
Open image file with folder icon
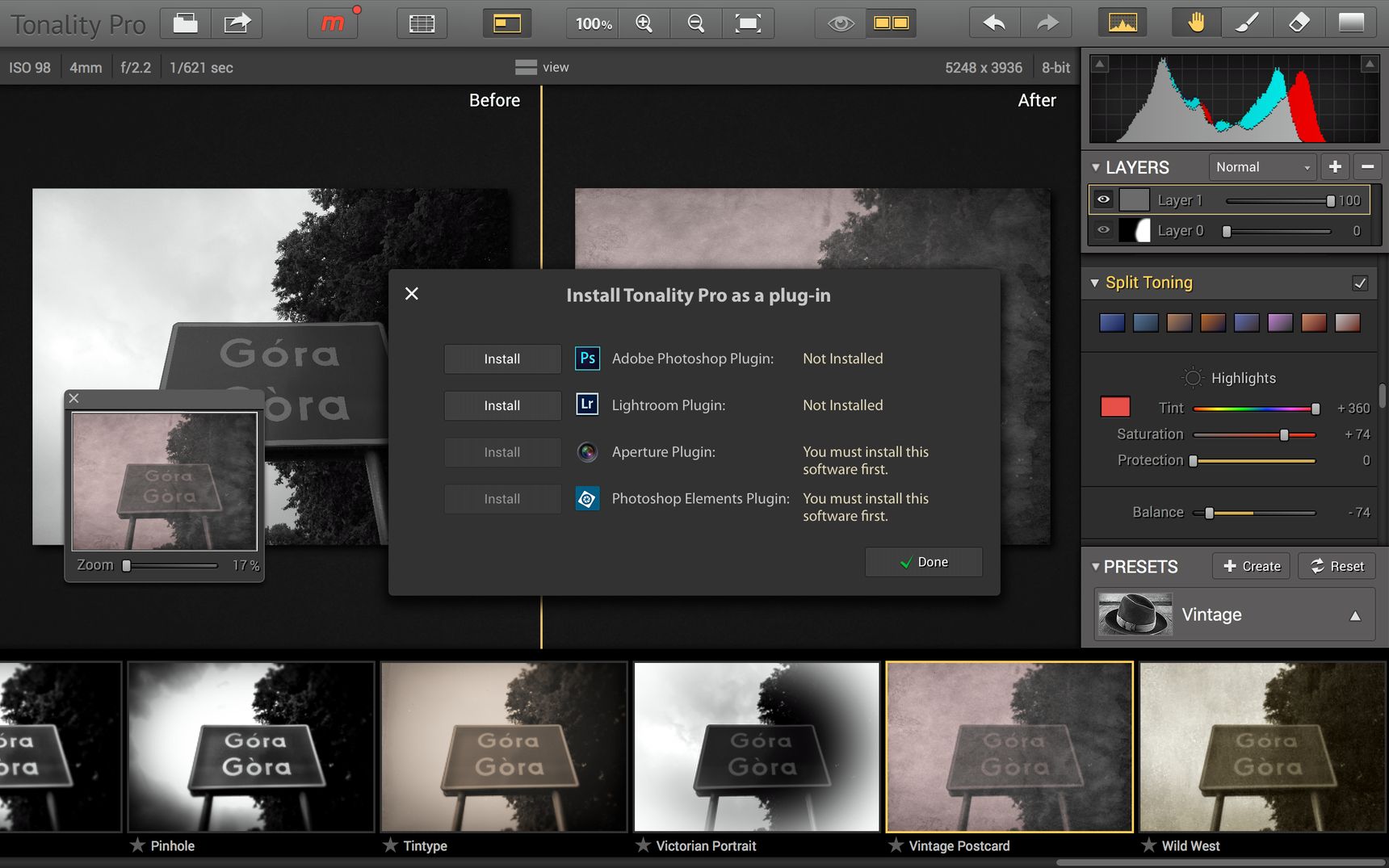(186, 23)
